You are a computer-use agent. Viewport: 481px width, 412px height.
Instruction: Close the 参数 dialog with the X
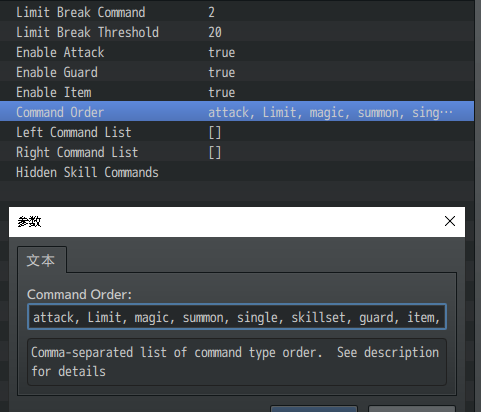tap(450, 221)
